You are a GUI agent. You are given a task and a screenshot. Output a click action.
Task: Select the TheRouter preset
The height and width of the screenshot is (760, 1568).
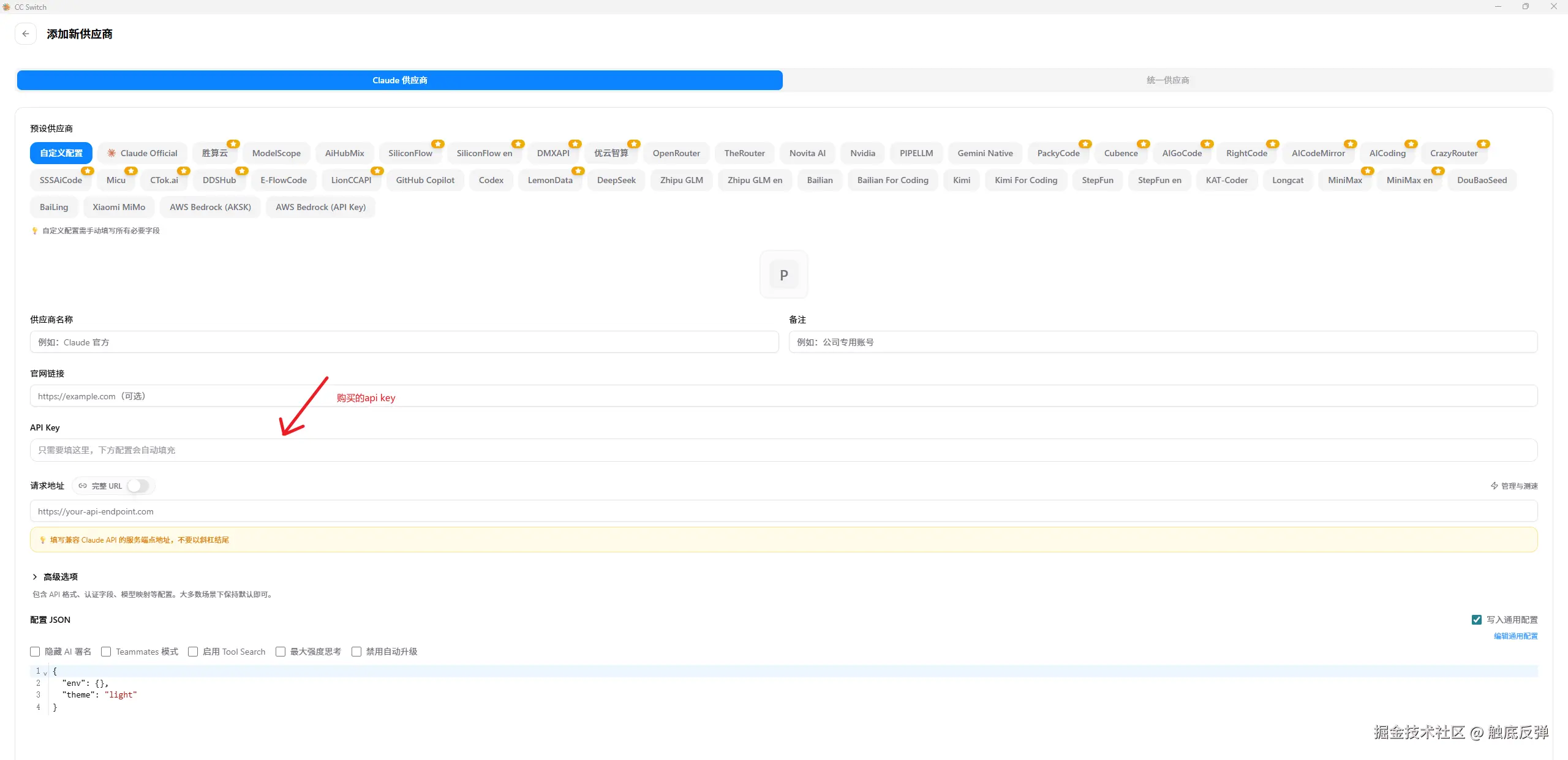[x=744, y=153]
